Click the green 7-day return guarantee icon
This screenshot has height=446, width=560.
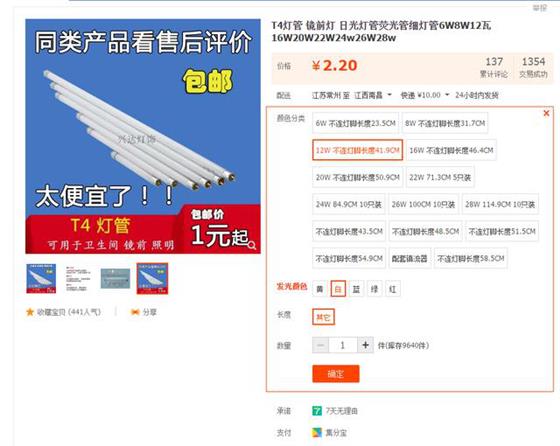point(317,411)
